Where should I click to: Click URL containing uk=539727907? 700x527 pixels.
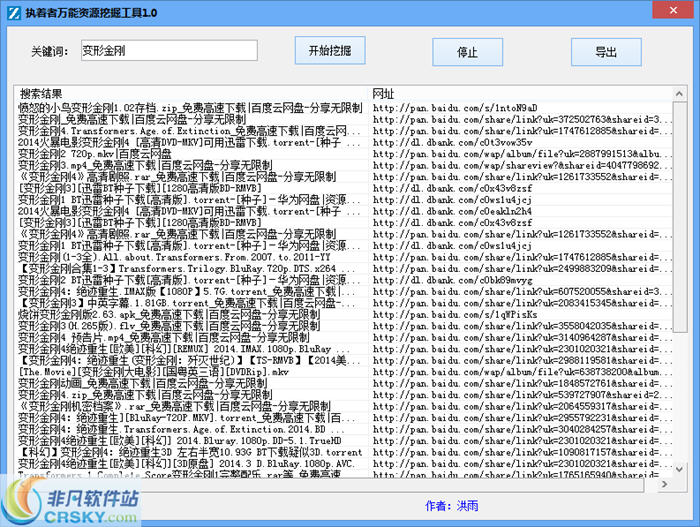tap(522, 395)
